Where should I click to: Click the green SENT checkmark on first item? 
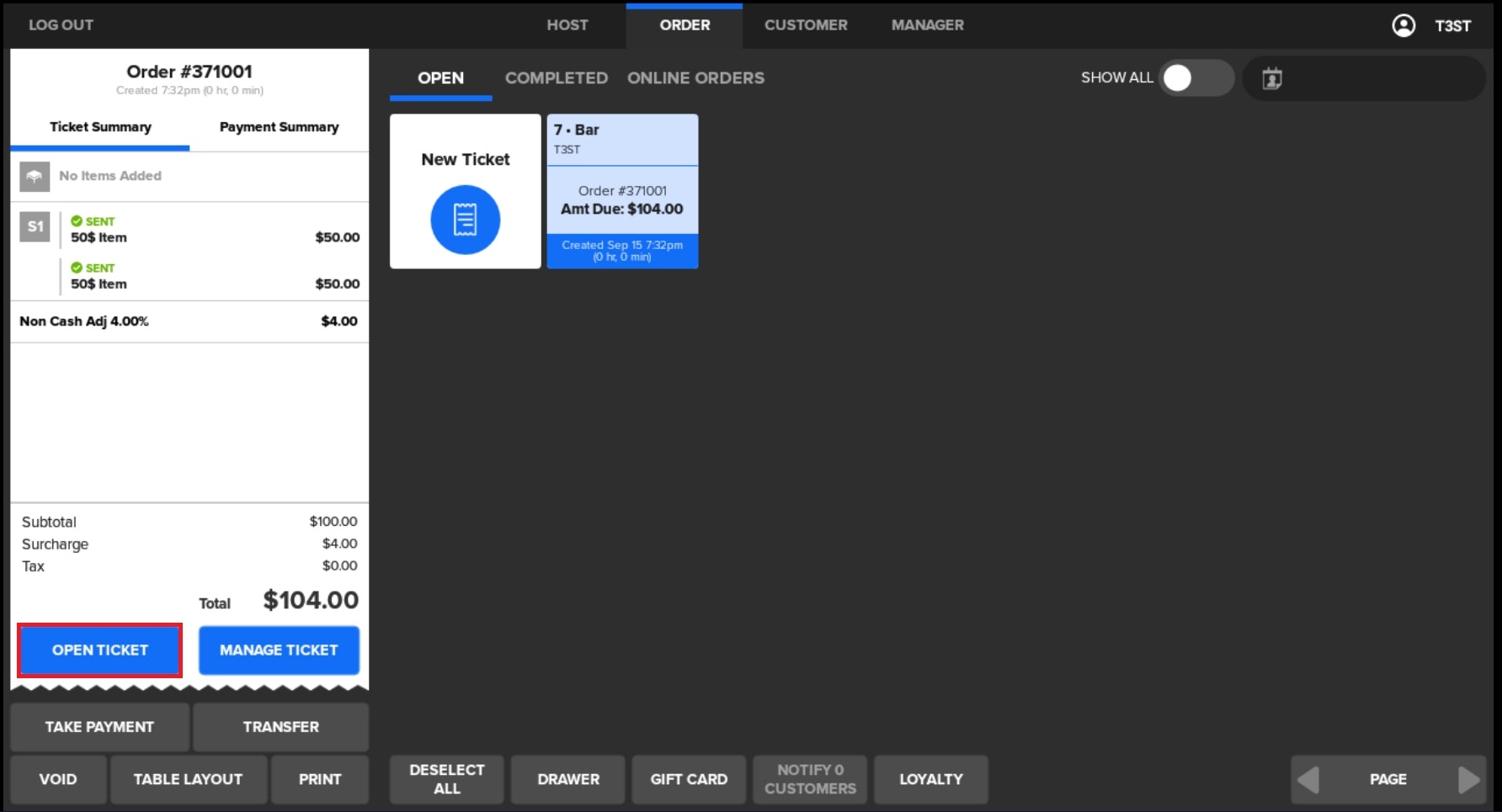click(77, 221)
